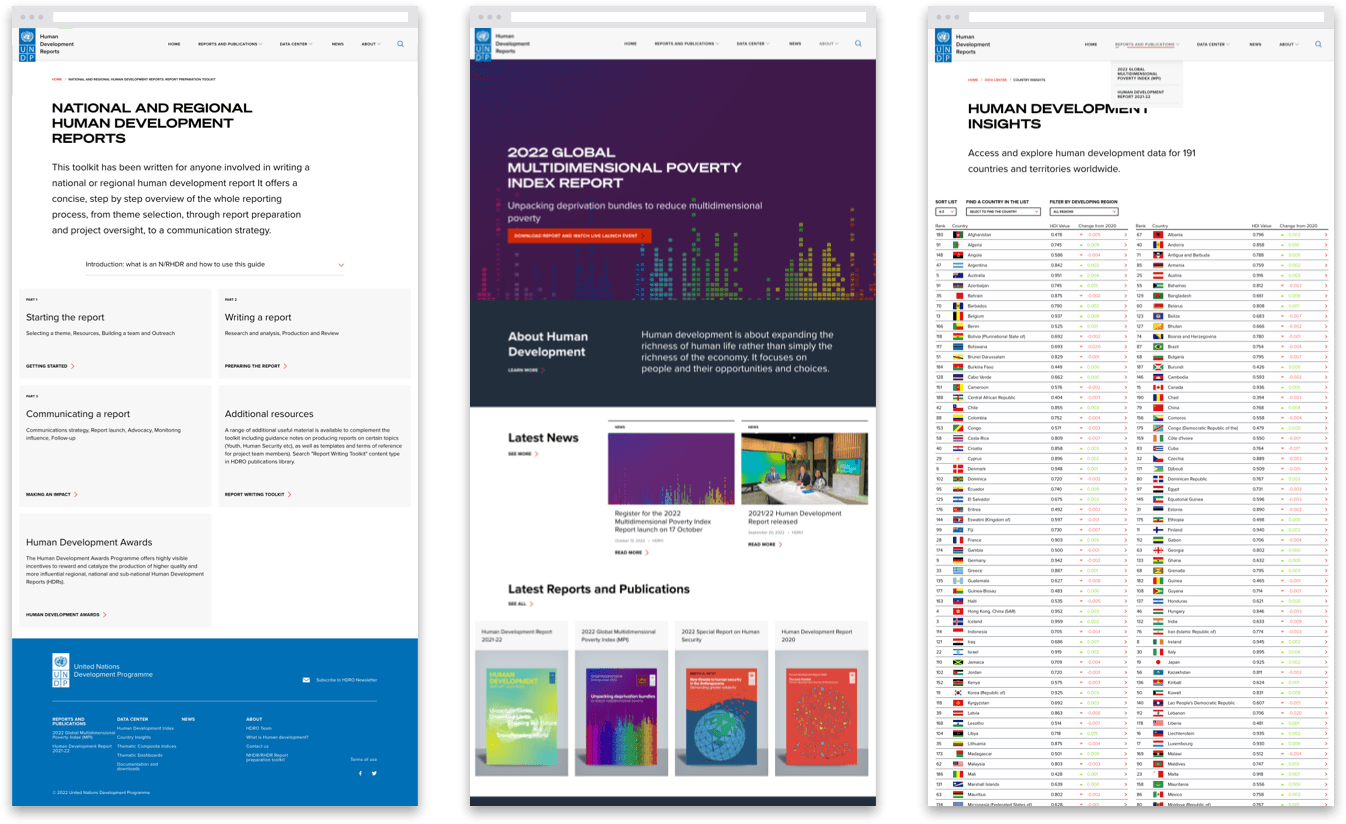Click the Canada flag in the country table
Image resolution: width=1346 pixels, height=824 pixels.
click(x=1158, y=387)
